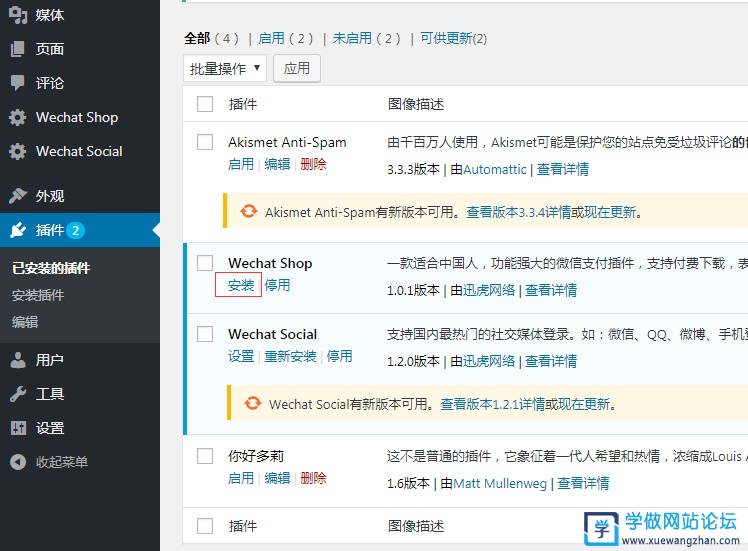
Task: Collapse the sidebar with 收起菜单
Action: pos(50,462)
